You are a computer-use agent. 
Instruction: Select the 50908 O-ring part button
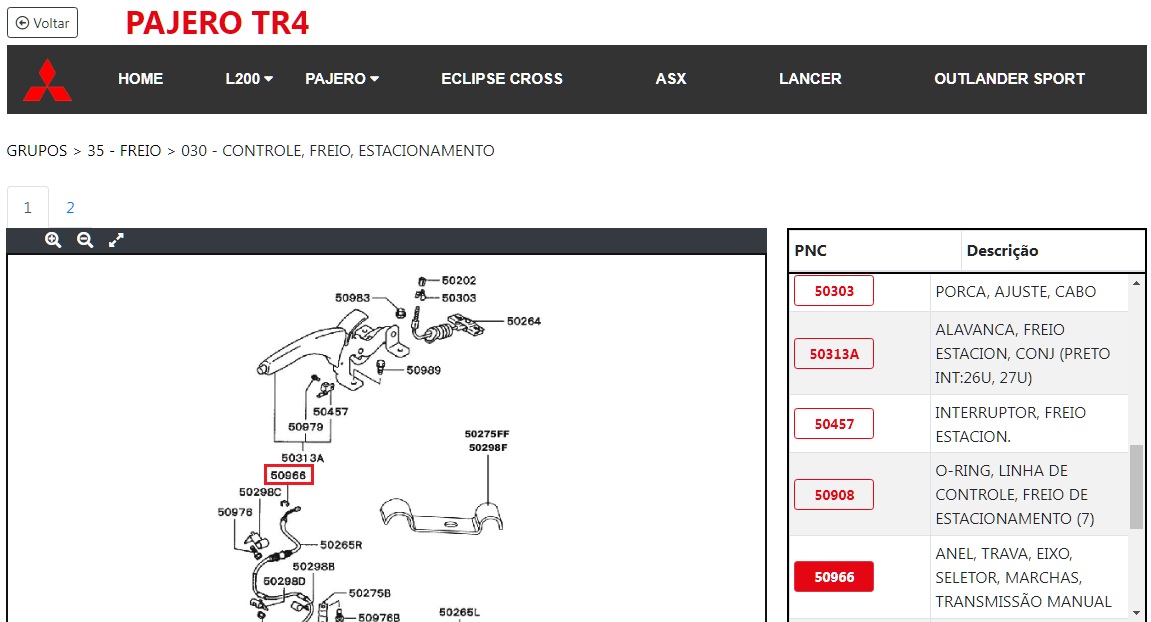(833, 494)
